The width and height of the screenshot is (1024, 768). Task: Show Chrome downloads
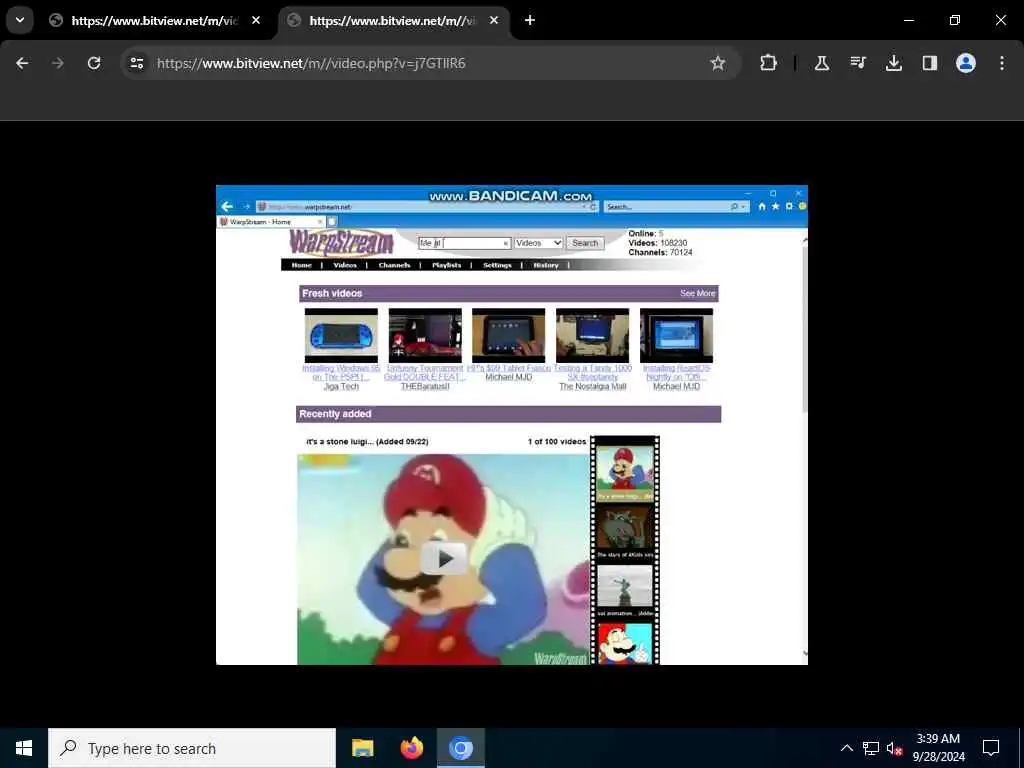[x=893, y=63]
